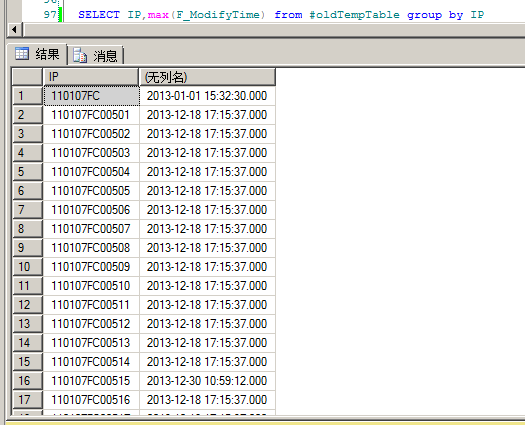Select all results via top-left grid corner
The image size is (525, 425).
(x=27, y=77)
